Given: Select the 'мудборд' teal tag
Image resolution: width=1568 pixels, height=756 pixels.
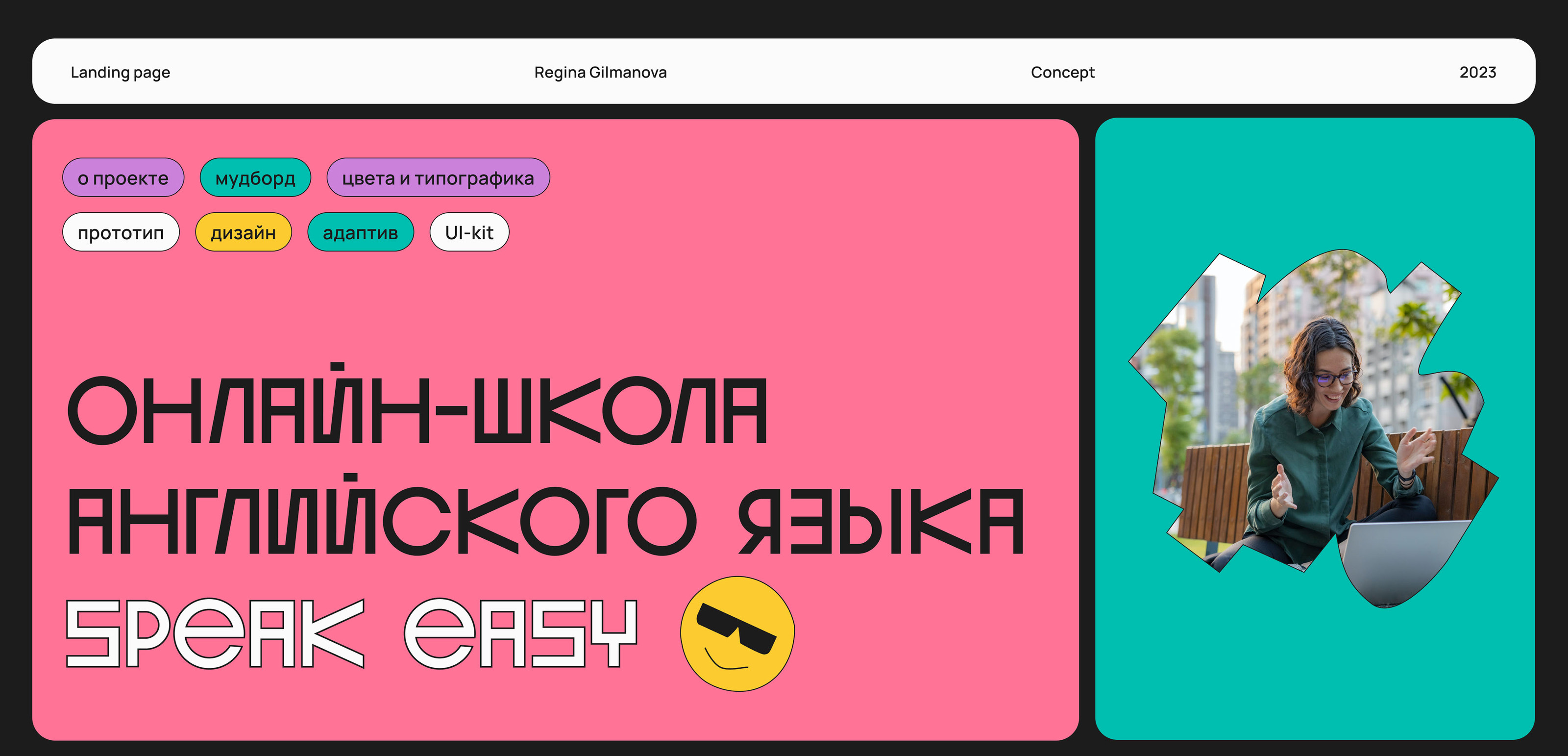Looking at the screenshot, I should pos(255,178).
